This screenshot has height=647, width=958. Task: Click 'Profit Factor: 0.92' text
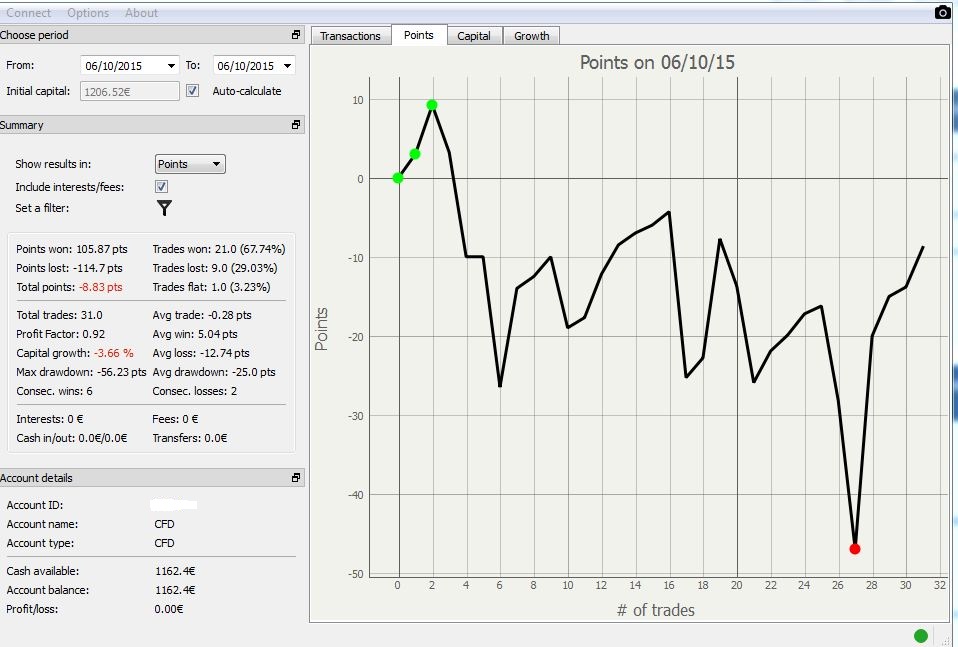60,334
